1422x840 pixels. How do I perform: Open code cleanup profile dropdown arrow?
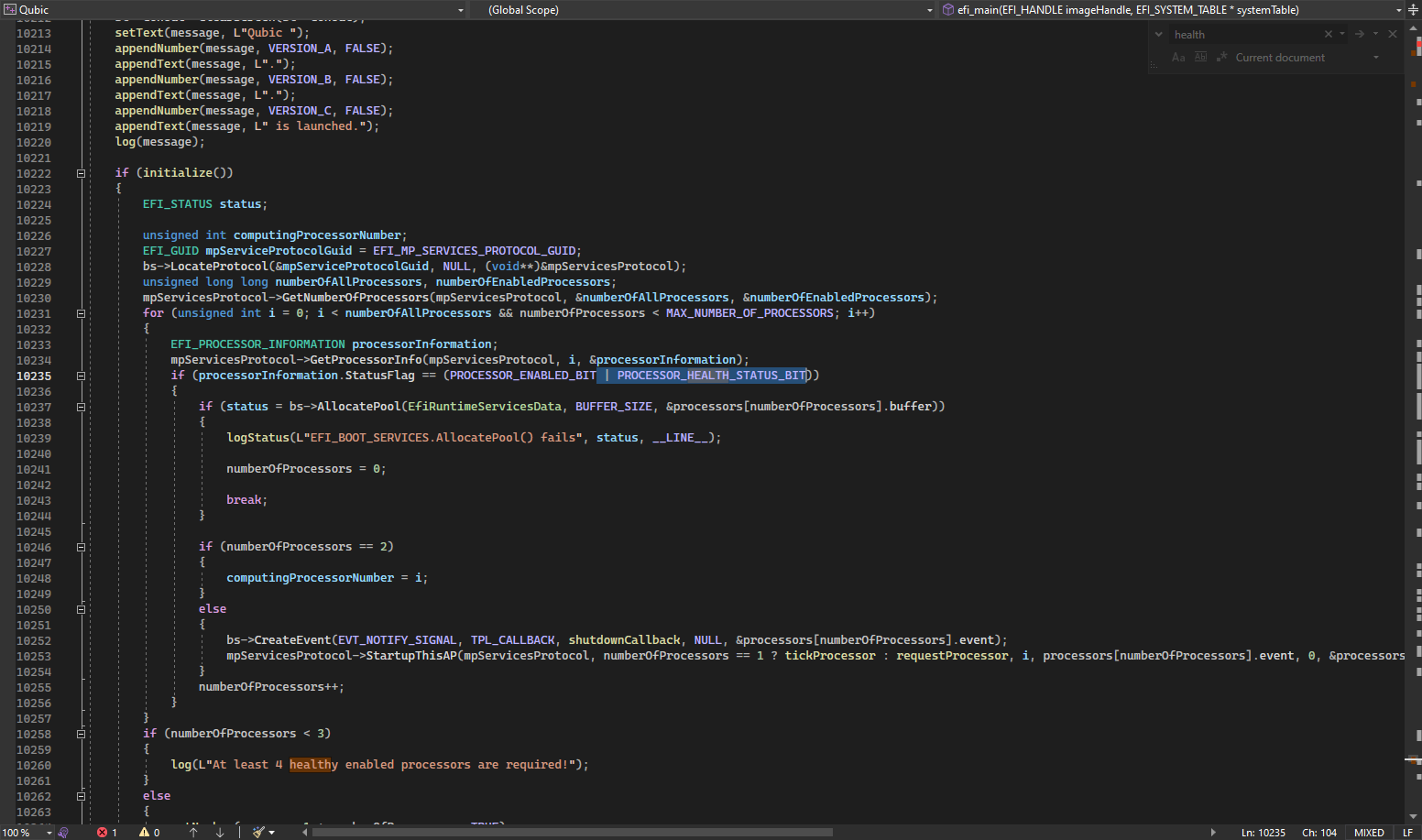click(x=272, y=833)
